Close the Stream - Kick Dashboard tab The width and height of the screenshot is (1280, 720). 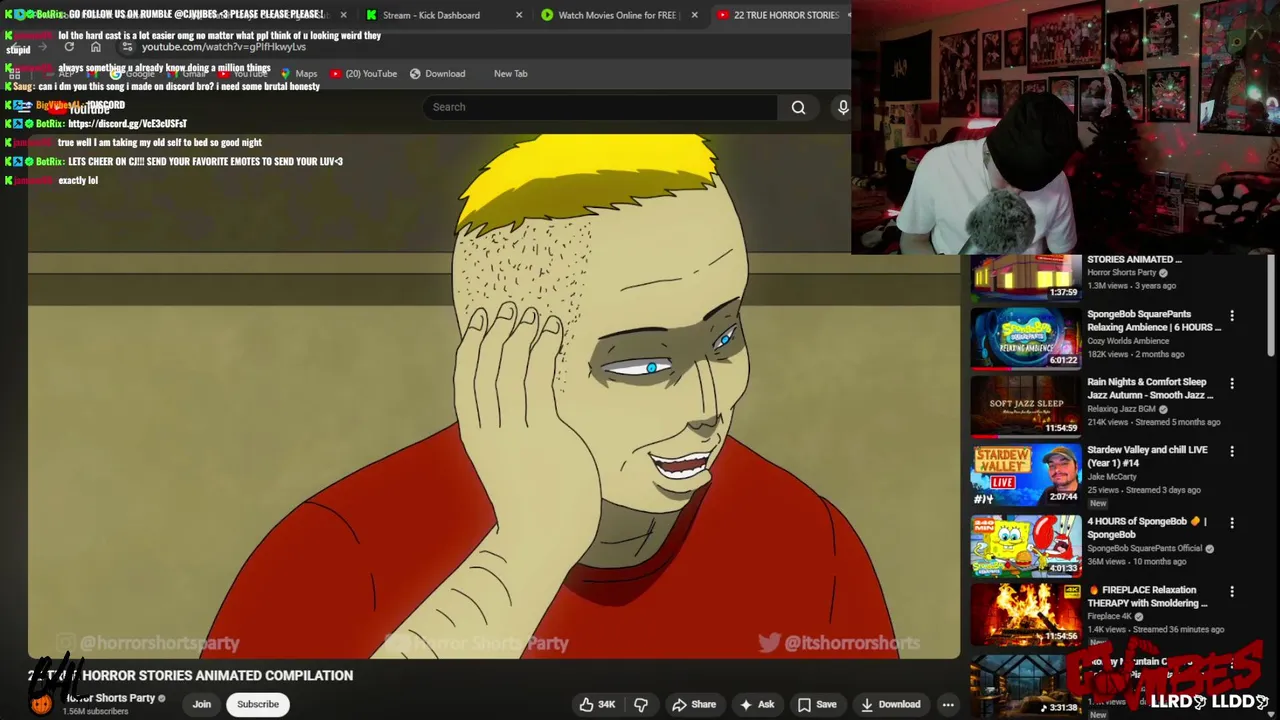(x=519, y=15)
